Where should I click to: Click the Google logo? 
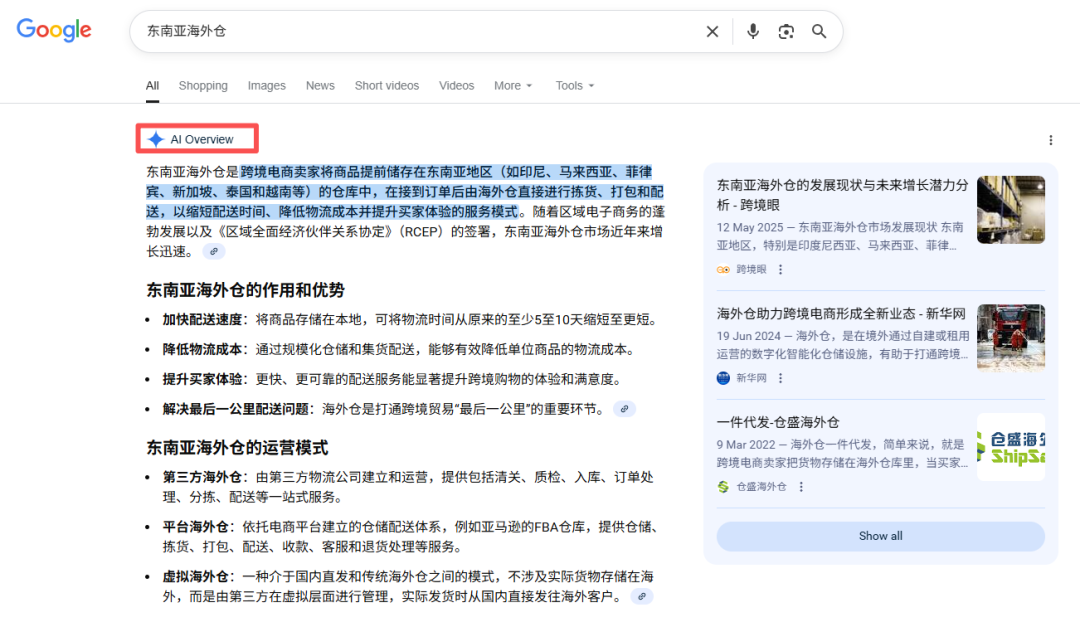(54, 30)
